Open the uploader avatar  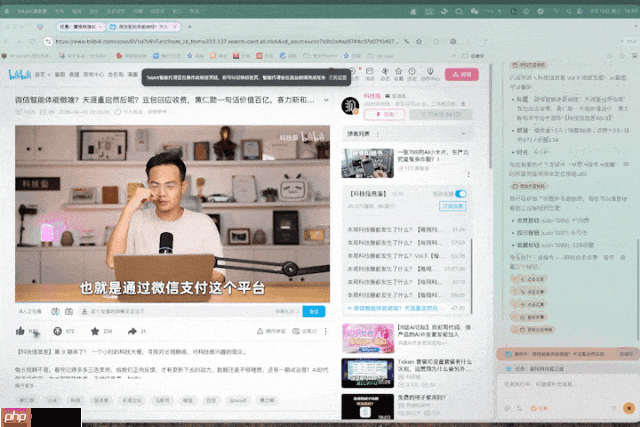[x=350, y=106]
